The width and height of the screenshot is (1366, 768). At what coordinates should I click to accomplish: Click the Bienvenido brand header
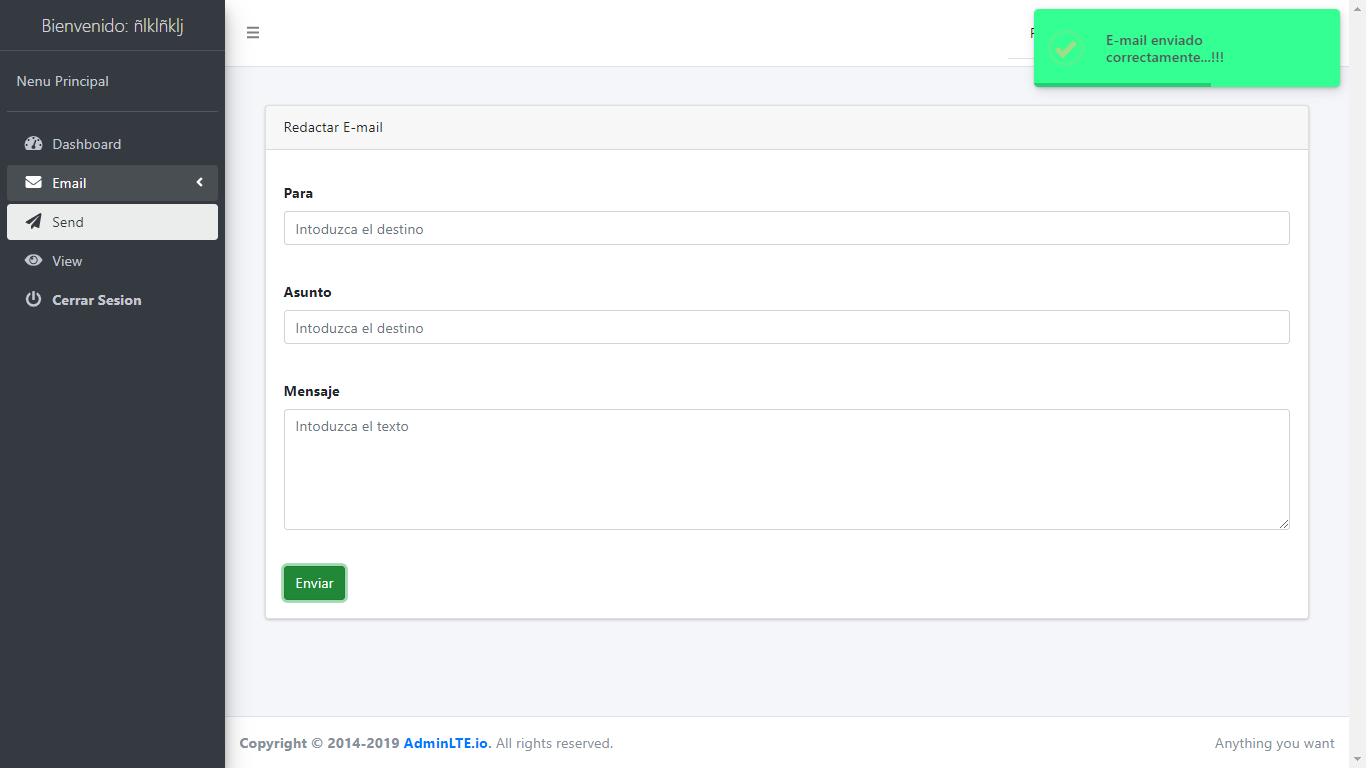(x=112, y=26)
